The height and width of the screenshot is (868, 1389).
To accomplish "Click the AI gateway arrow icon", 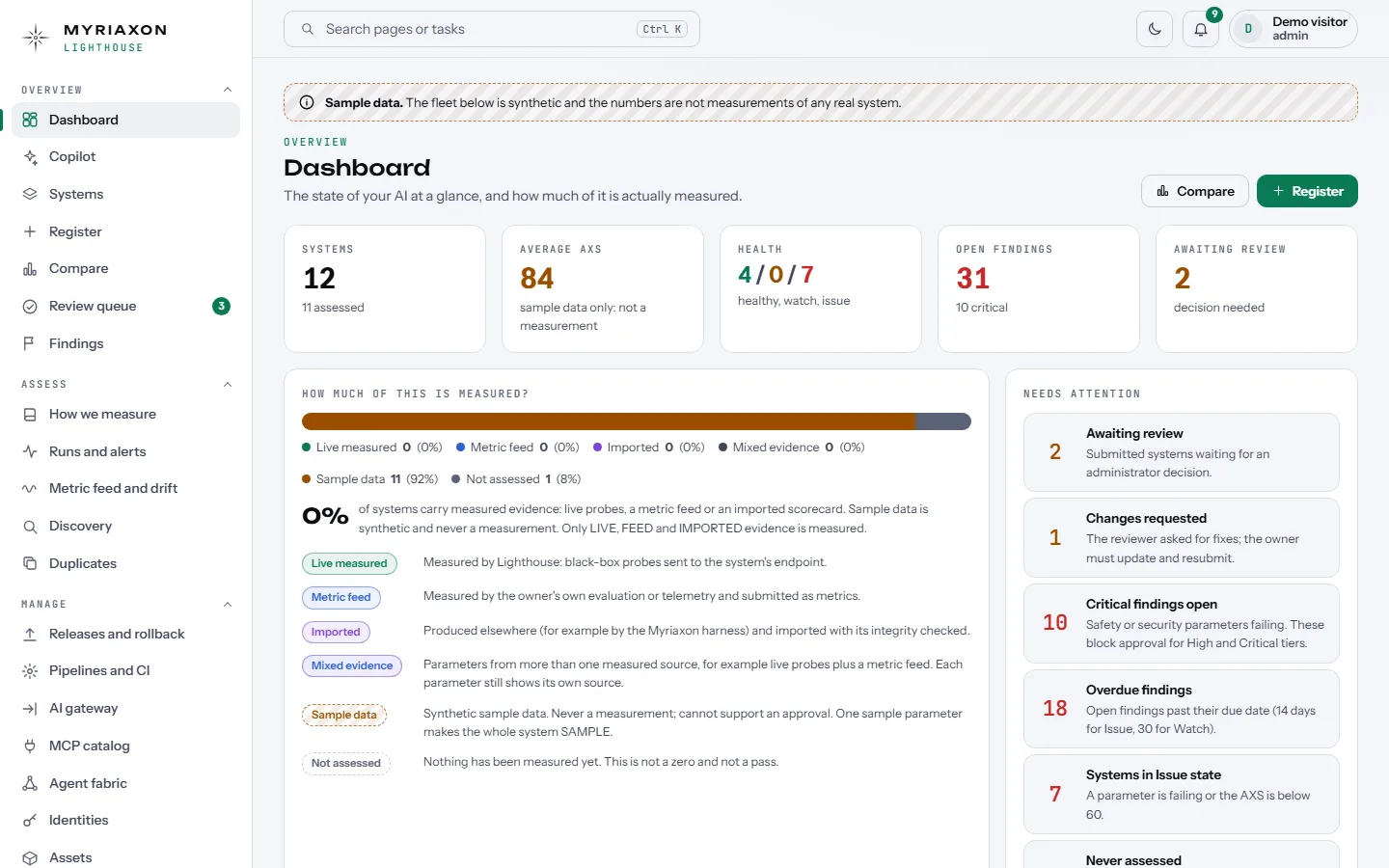I will click(30, 709).
